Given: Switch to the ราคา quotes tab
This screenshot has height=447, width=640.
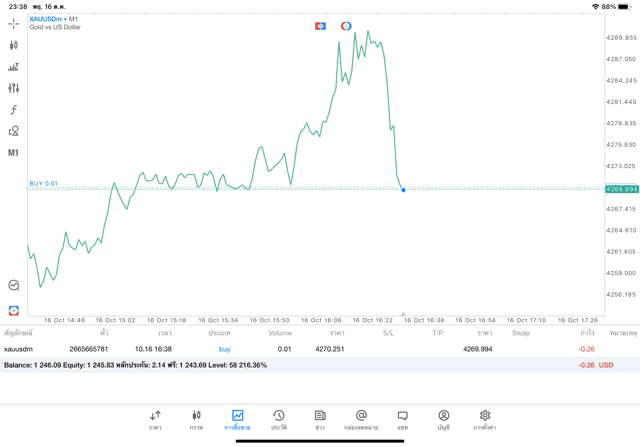Looking at the screenshot, I should [155, 419].
